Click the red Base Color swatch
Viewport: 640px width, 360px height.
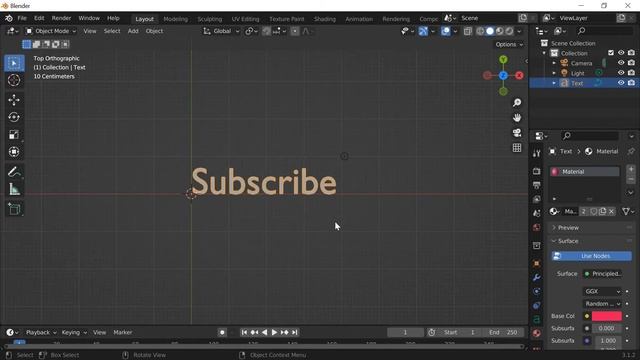click(607, 316)
